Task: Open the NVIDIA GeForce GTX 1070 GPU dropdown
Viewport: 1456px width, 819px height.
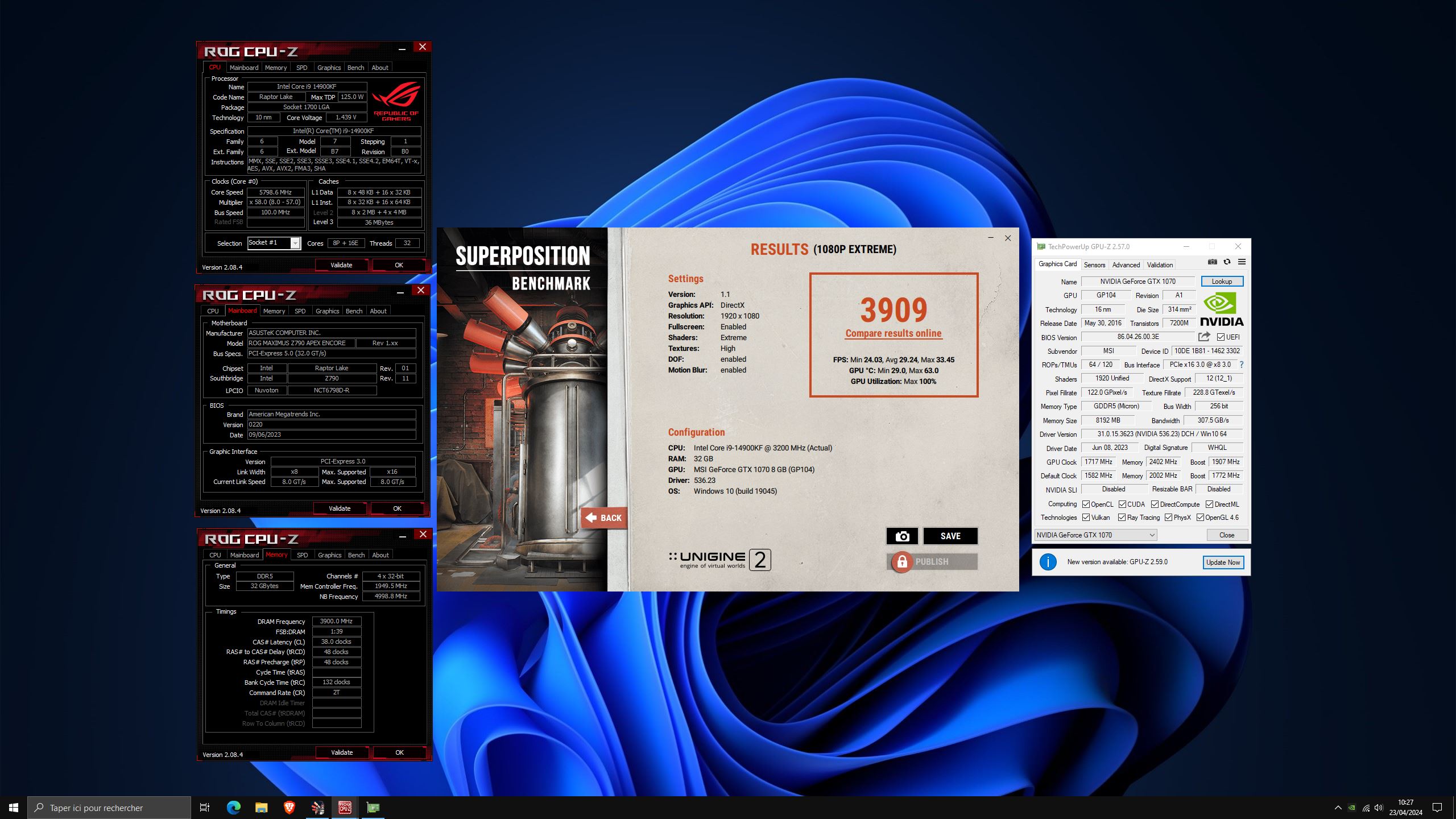Action: [x=1095, y=535]
